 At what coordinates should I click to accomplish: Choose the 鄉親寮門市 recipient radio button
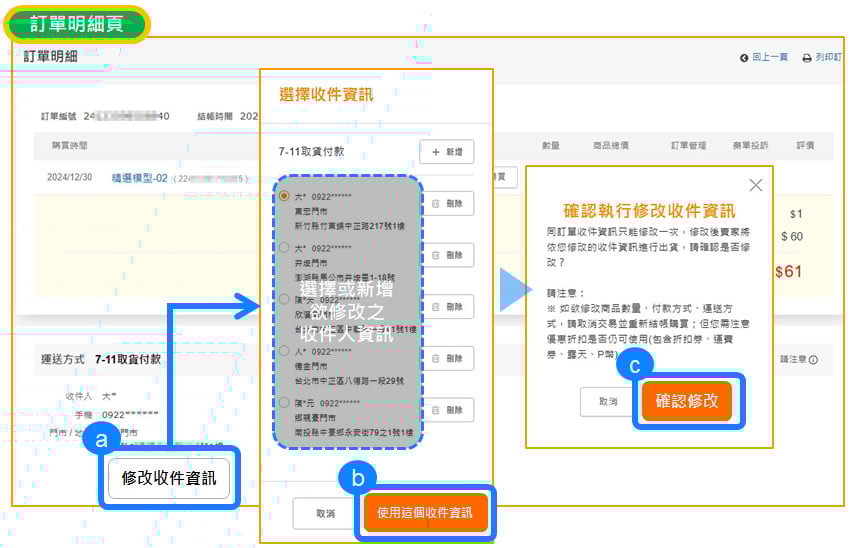point(285,402)
